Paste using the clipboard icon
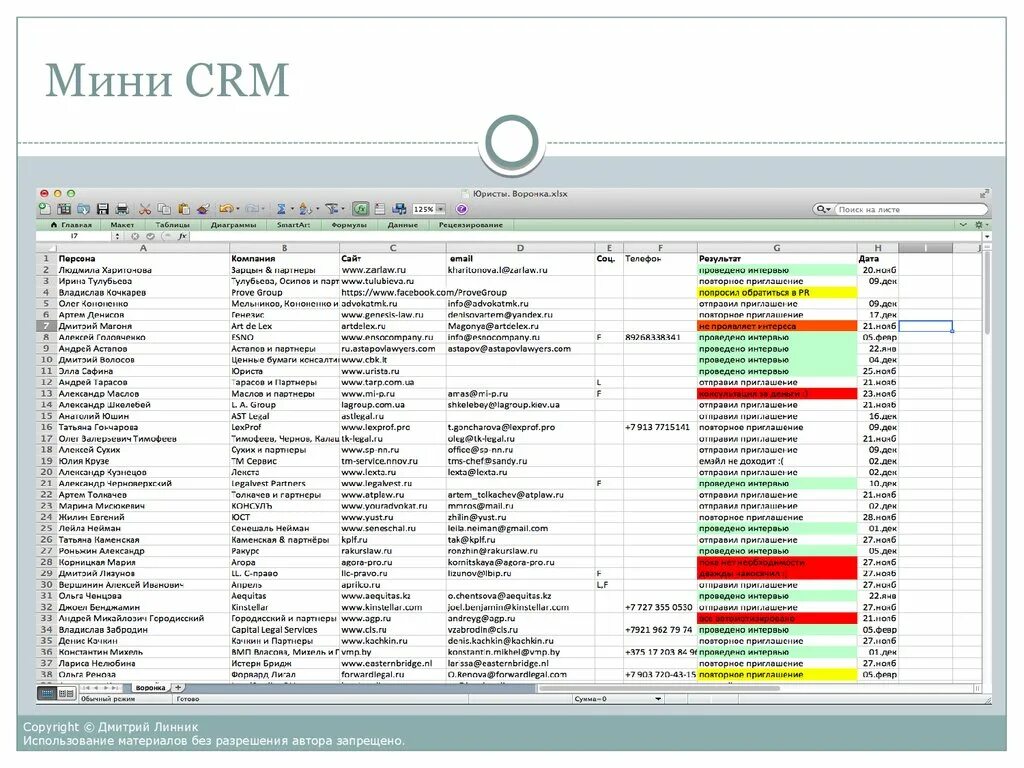Viewport: 1024px width, 768px height. [184, 209]
